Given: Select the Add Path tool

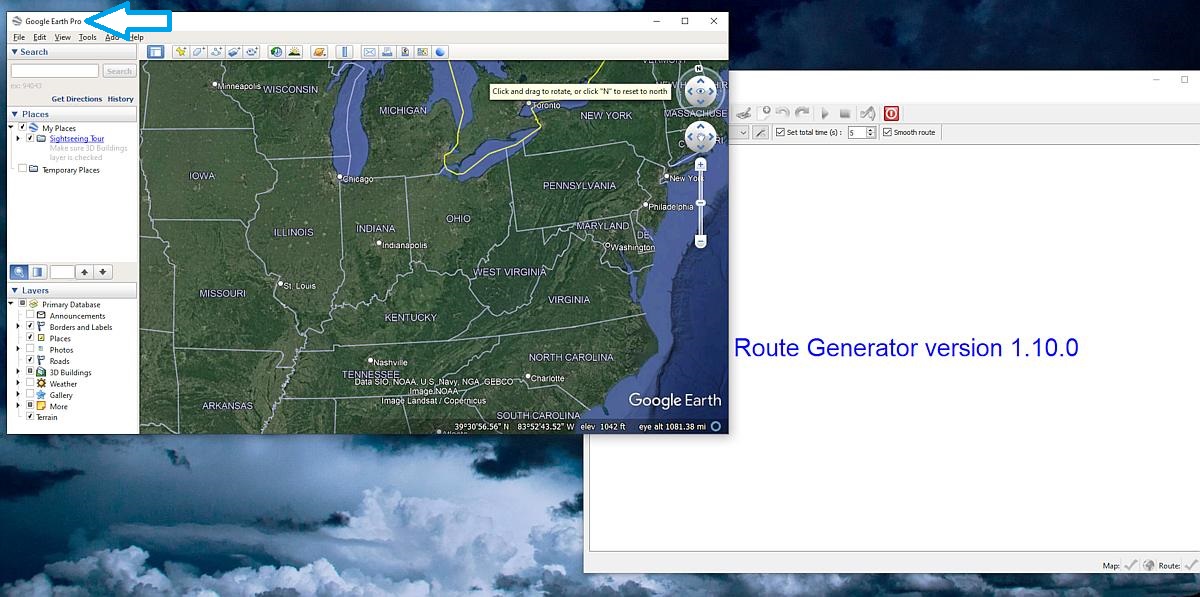Looking at the screenshot, I should [216, 52].
